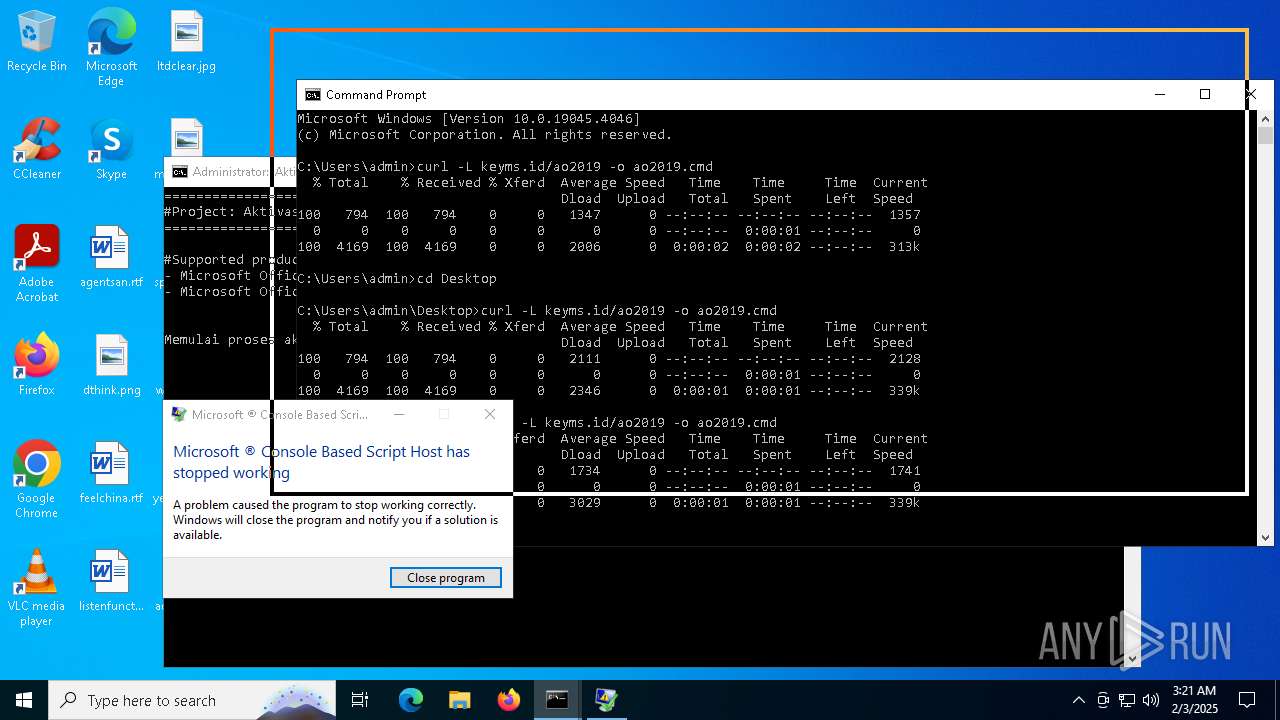The height and width of the screenshot is (720, 1280).
Task: Open CCleaner desktop shortcut
Action: tap(37, 149)
